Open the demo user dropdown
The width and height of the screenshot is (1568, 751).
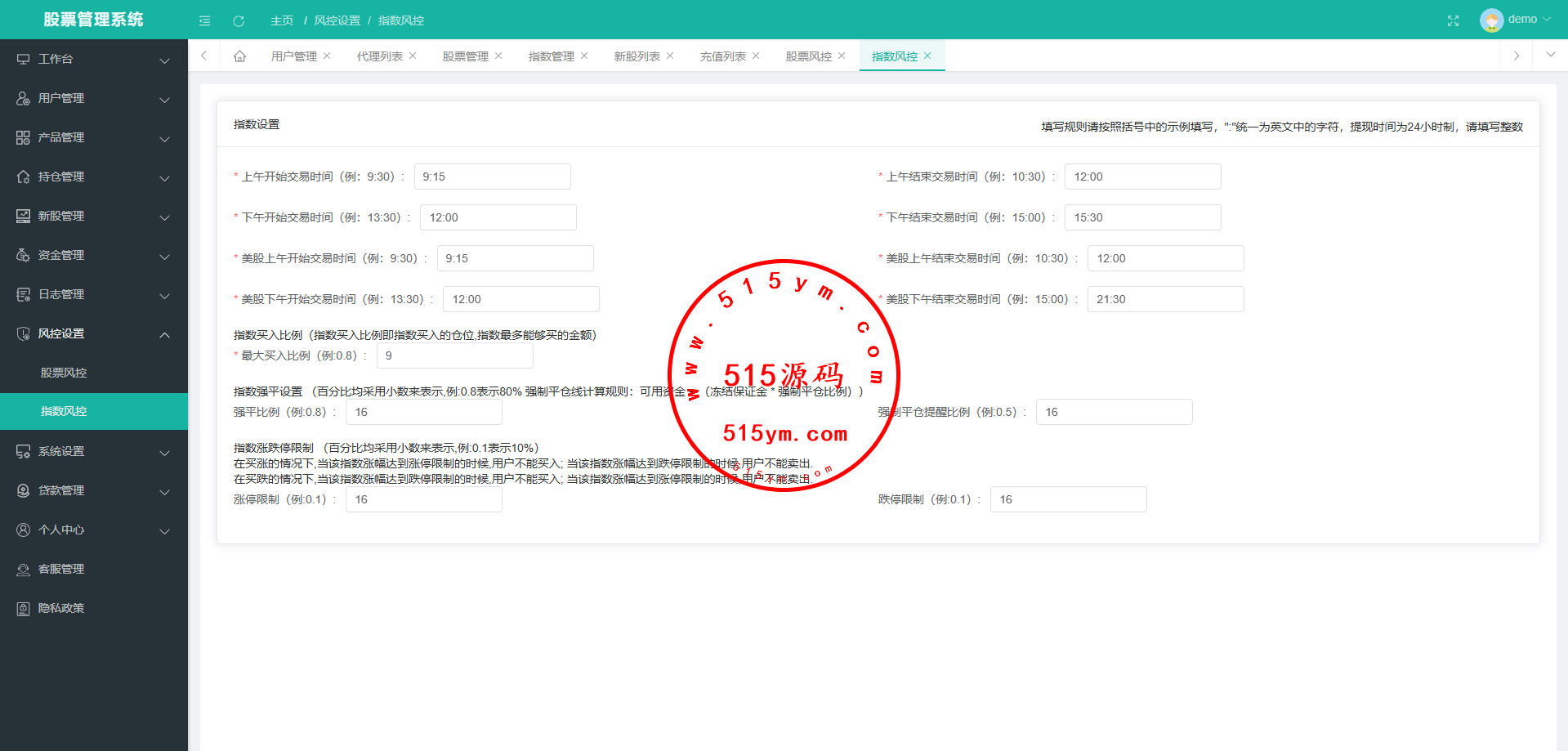(1516, 20)
